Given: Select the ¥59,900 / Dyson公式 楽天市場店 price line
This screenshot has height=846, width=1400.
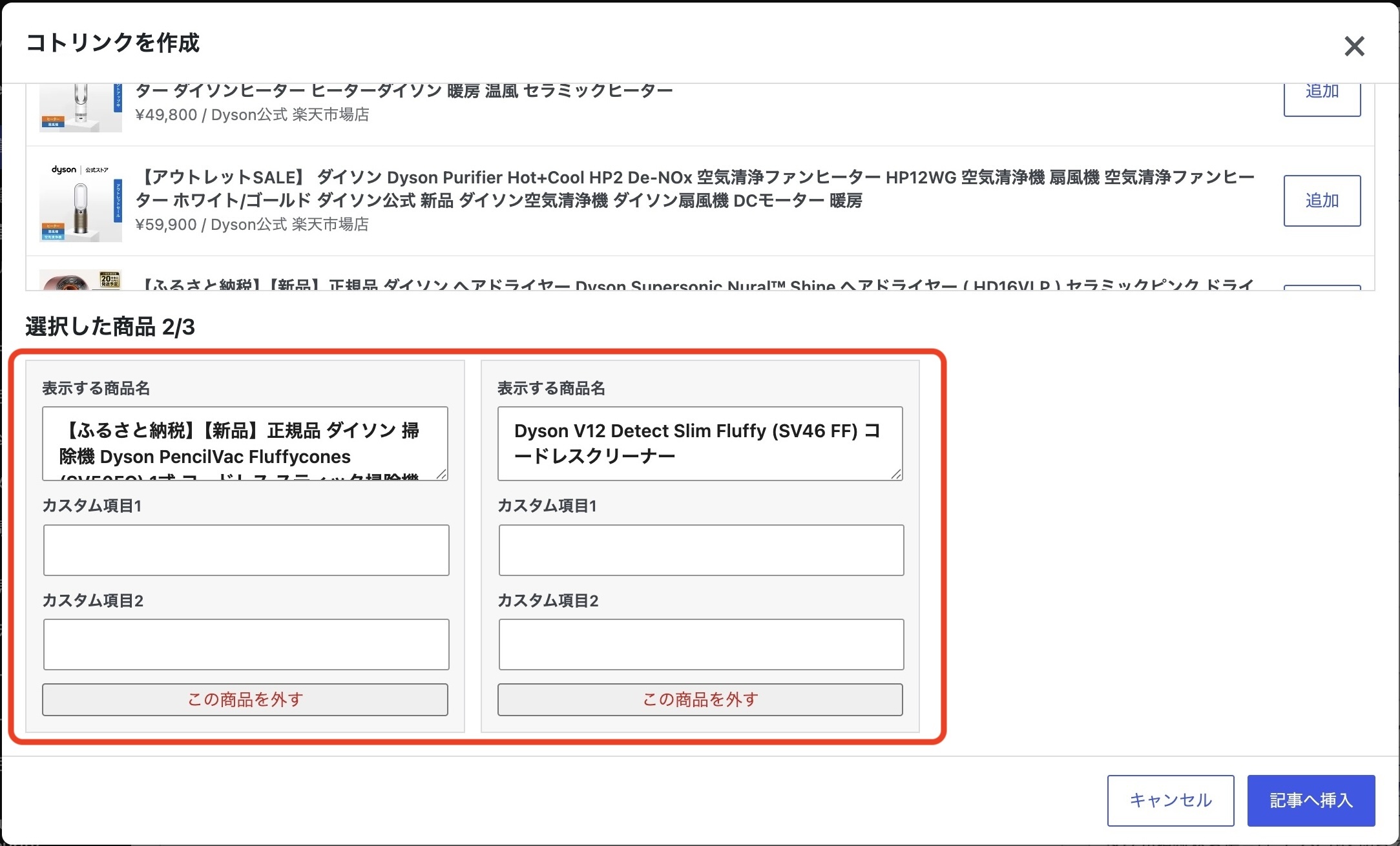Looking at the screenshot, I should [252, 225].
